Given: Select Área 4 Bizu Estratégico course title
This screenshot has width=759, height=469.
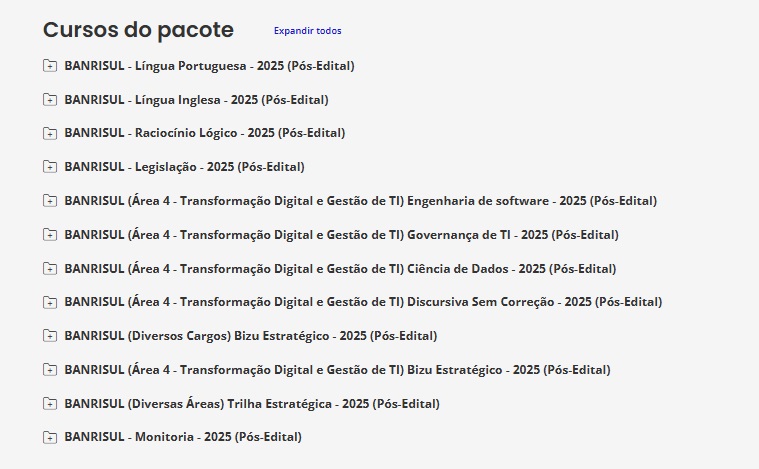Looking at the screenshot, I should click(337, 370).
